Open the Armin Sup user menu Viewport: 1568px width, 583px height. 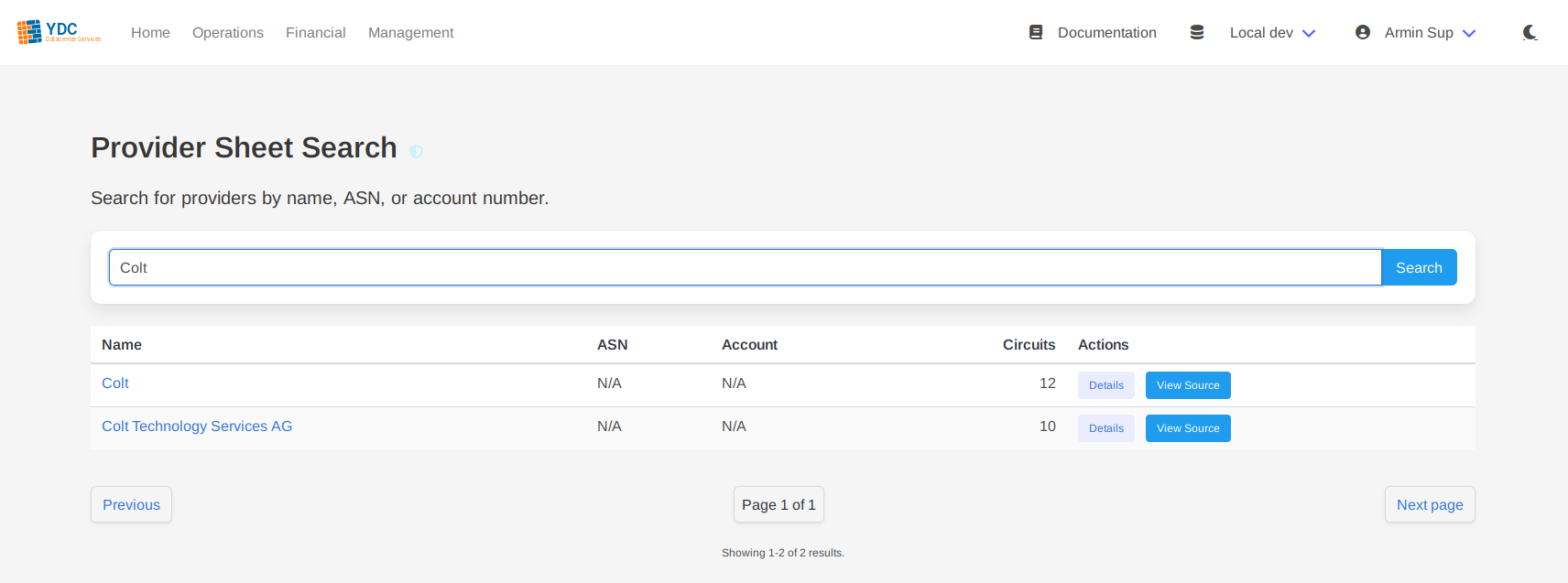[x=1430, y=33]
